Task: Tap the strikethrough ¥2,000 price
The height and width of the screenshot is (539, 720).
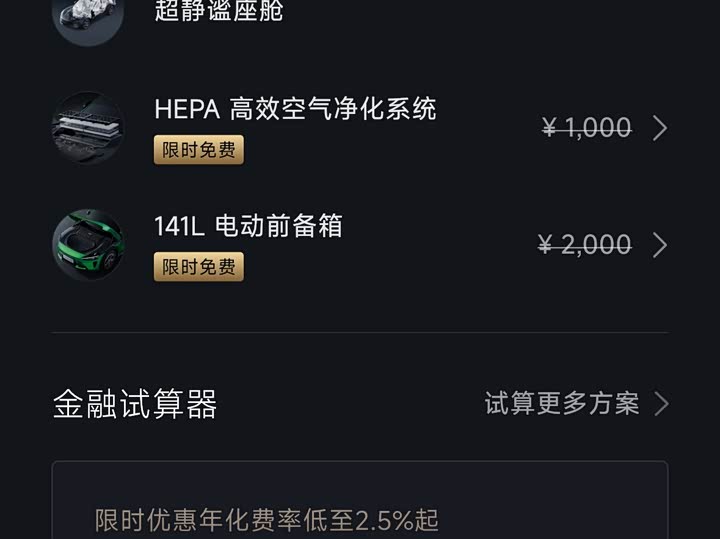Action: coord(585,245)
